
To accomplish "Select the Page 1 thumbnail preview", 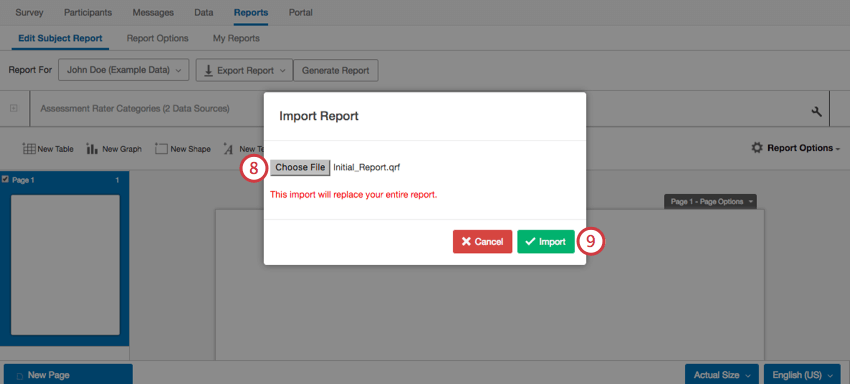I will point(65,265).
